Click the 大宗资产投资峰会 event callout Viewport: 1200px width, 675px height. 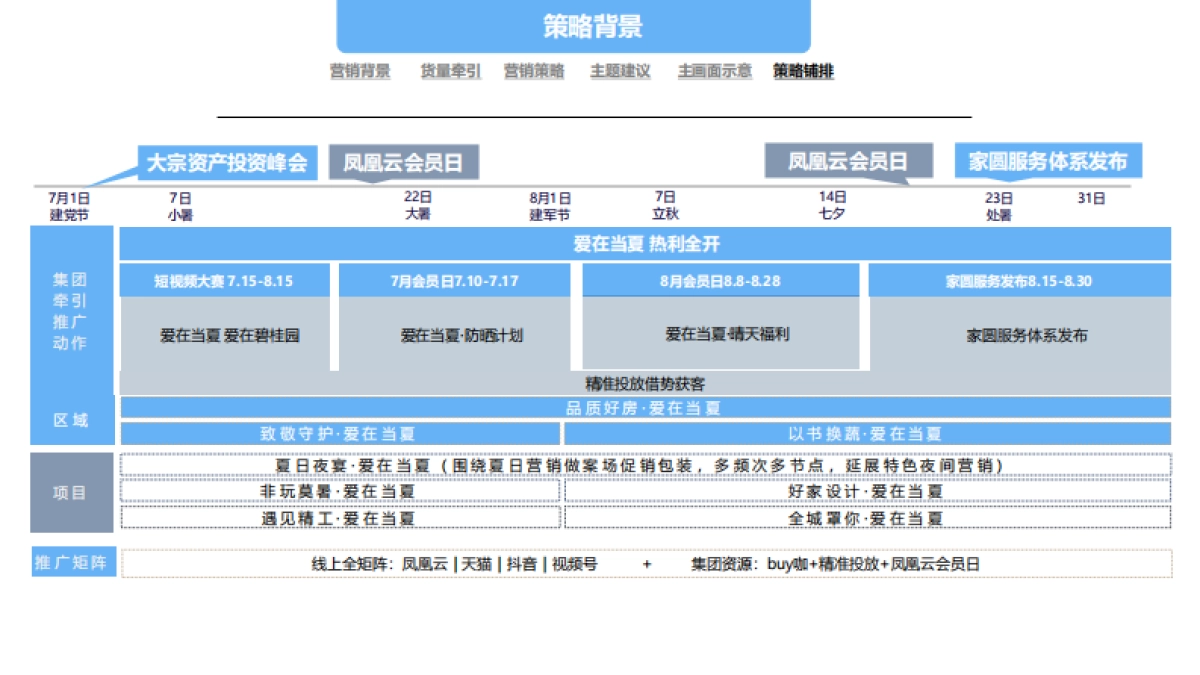[229, 160]
